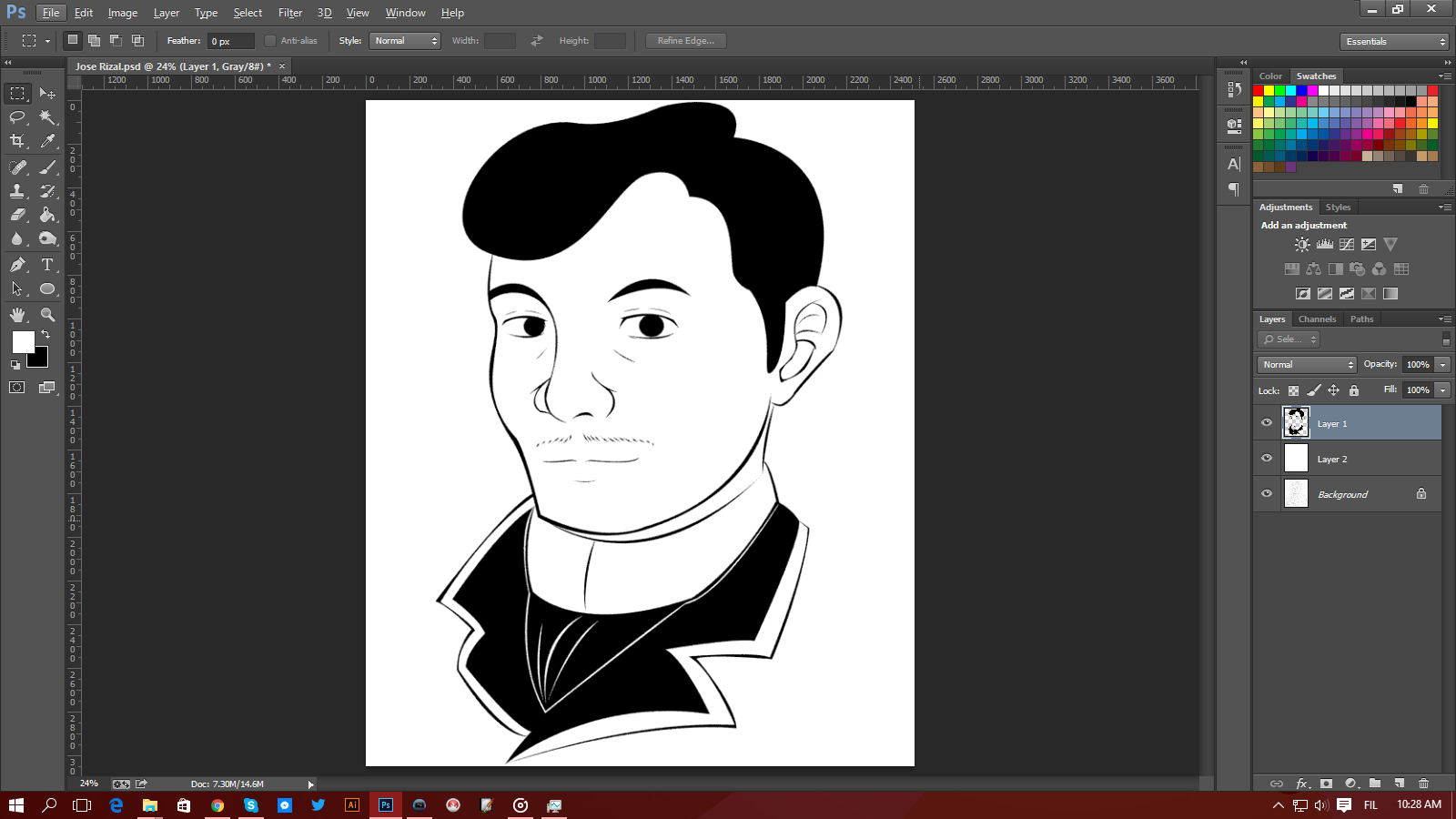1456x819 pixels.
Task: Open the Filter menu
Action: [290, 13]
